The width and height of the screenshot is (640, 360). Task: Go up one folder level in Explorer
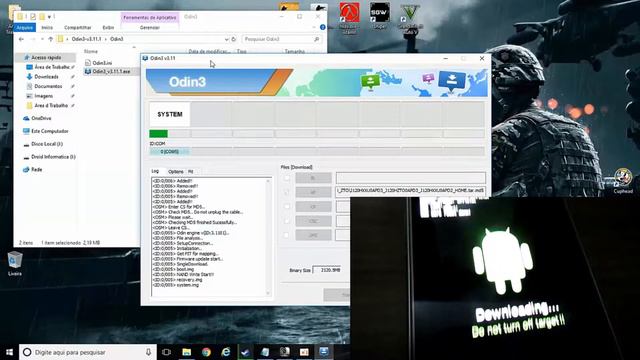(51, 39)
